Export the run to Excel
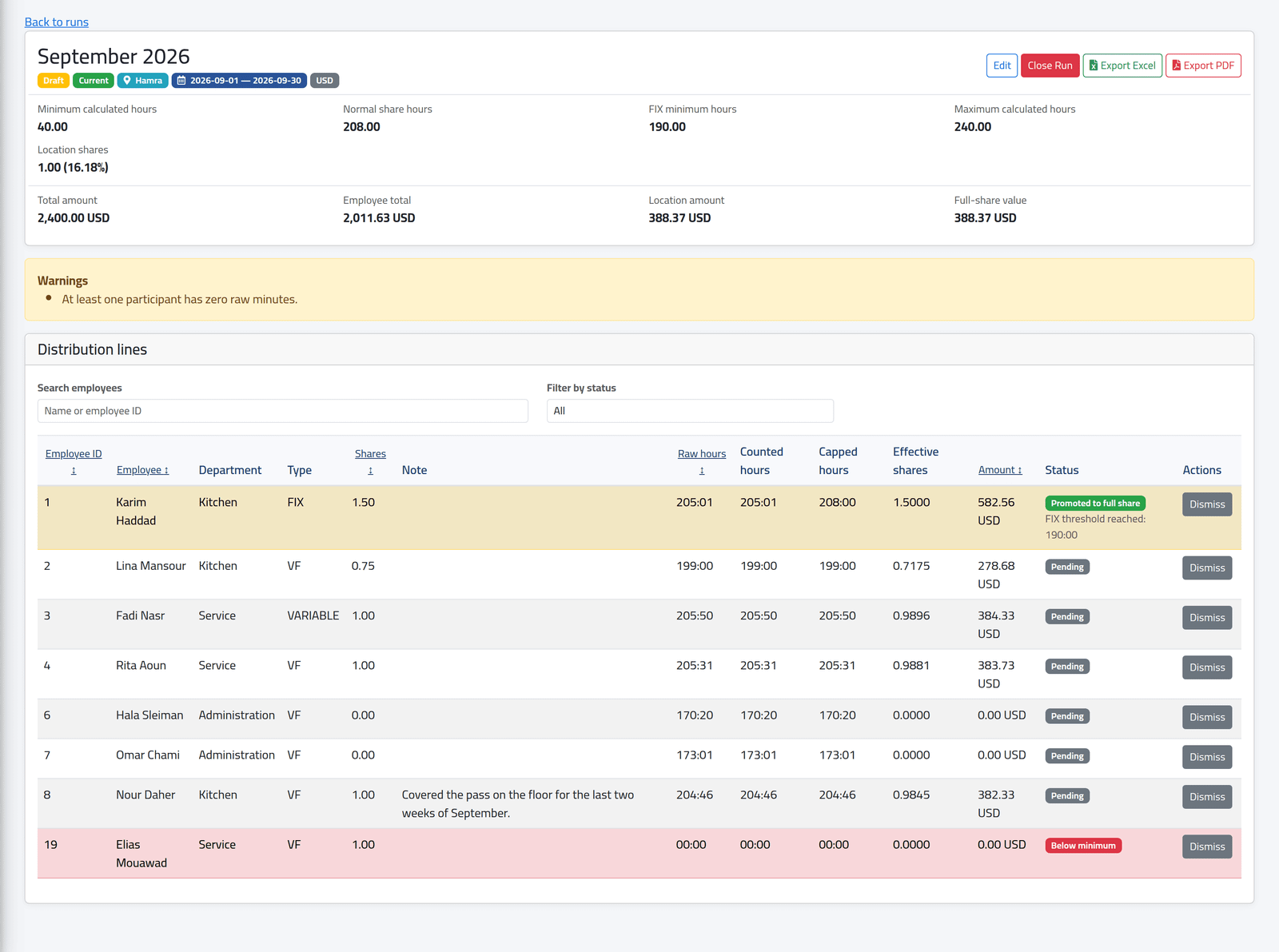Screen dimensions: 1279x952 click(1122, 66)
